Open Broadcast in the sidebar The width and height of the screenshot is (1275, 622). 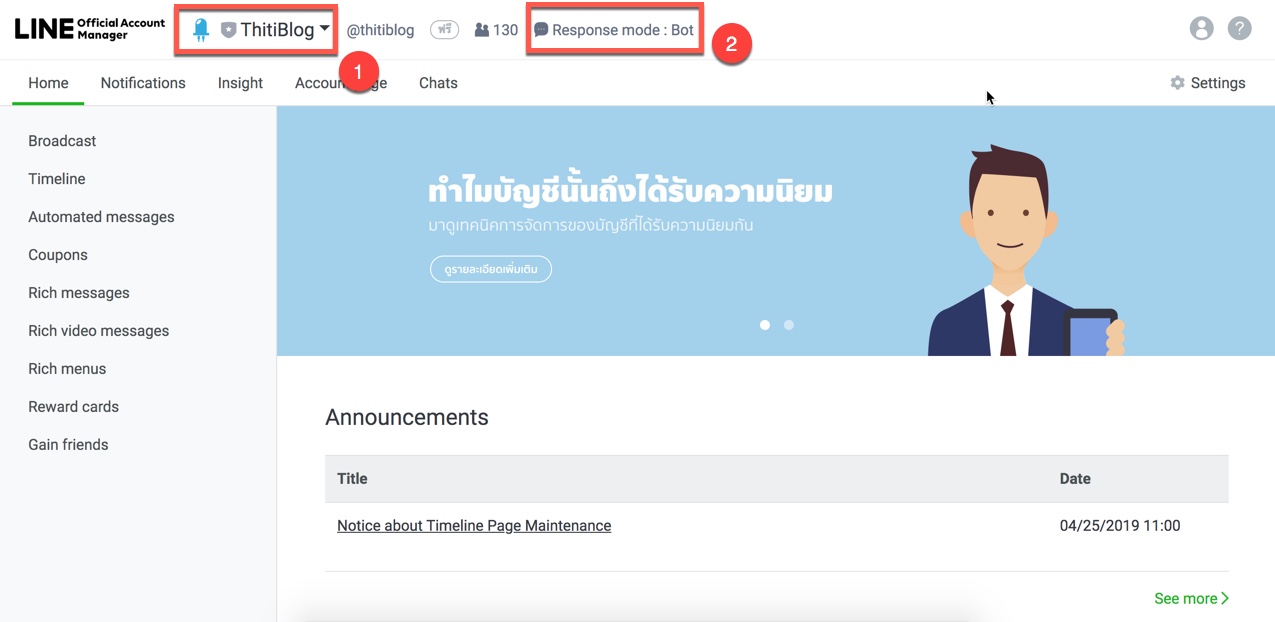coord(62,141)
